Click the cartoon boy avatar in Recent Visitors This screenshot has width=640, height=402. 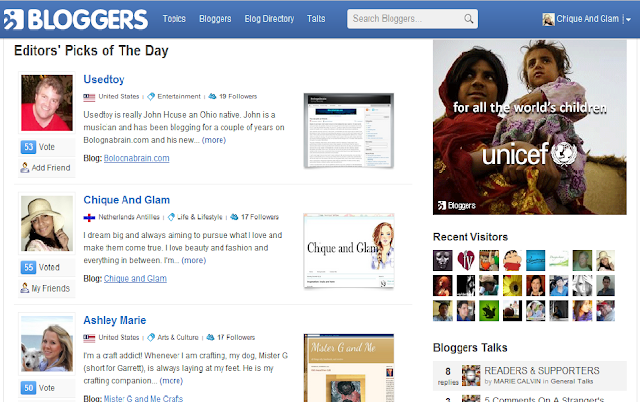(x=512, y=260)
